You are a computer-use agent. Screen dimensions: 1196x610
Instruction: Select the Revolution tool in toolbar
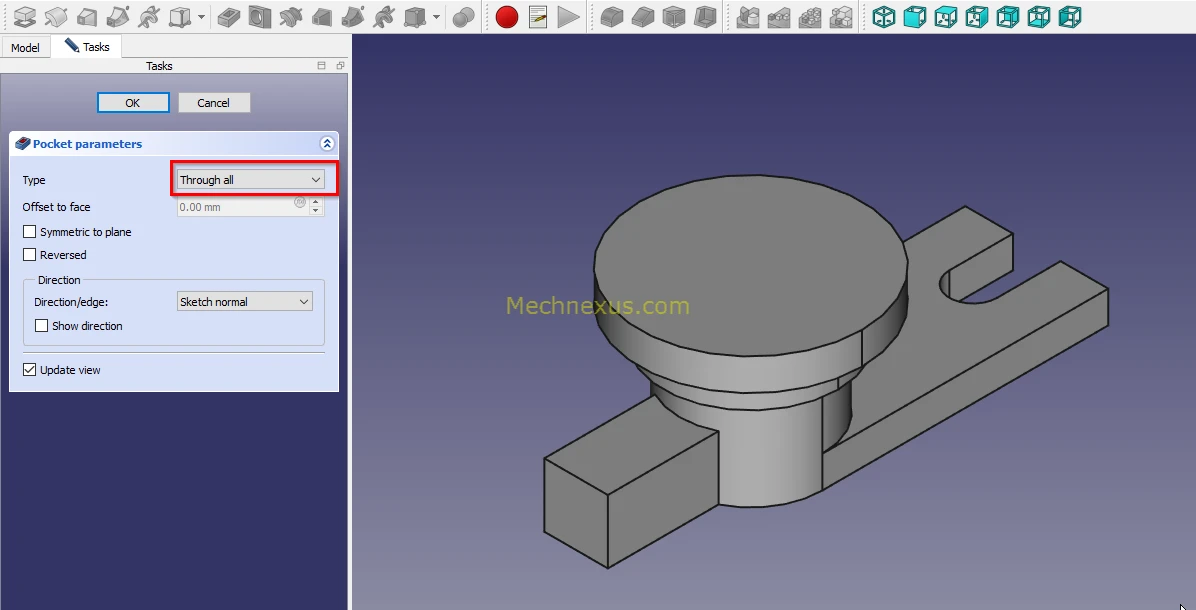(56, 17)
